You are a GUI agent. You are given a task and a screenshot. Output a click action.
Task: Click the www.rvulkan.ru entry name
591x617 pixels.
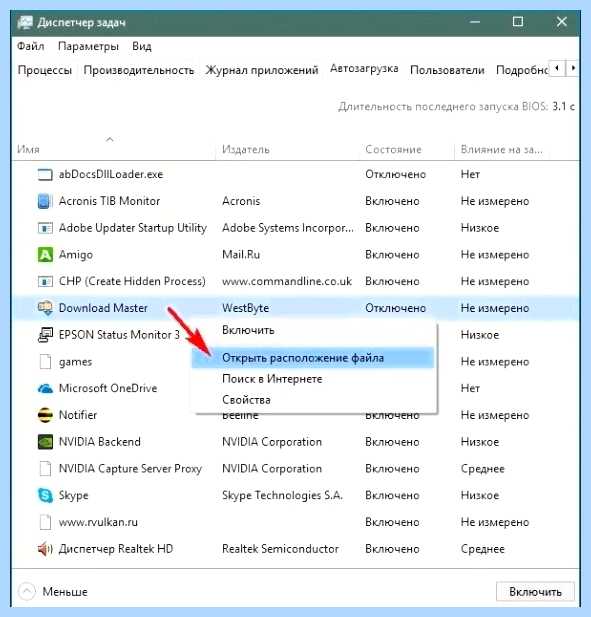pyautogui.click(x=98, y=522)
